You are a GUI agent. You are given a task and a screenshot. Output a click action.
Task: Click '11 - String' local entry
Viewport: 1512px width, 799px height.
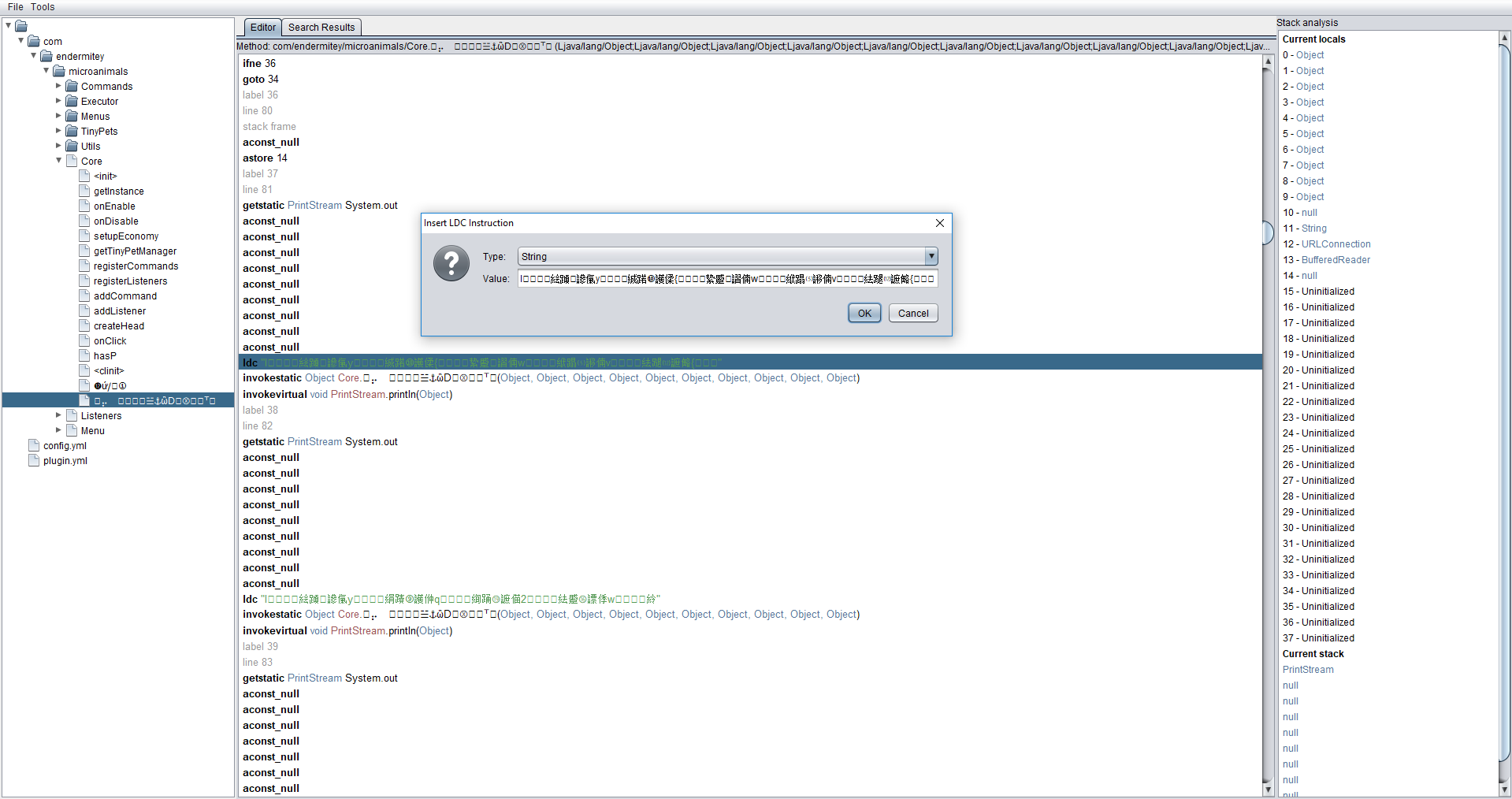point(1304,229)
